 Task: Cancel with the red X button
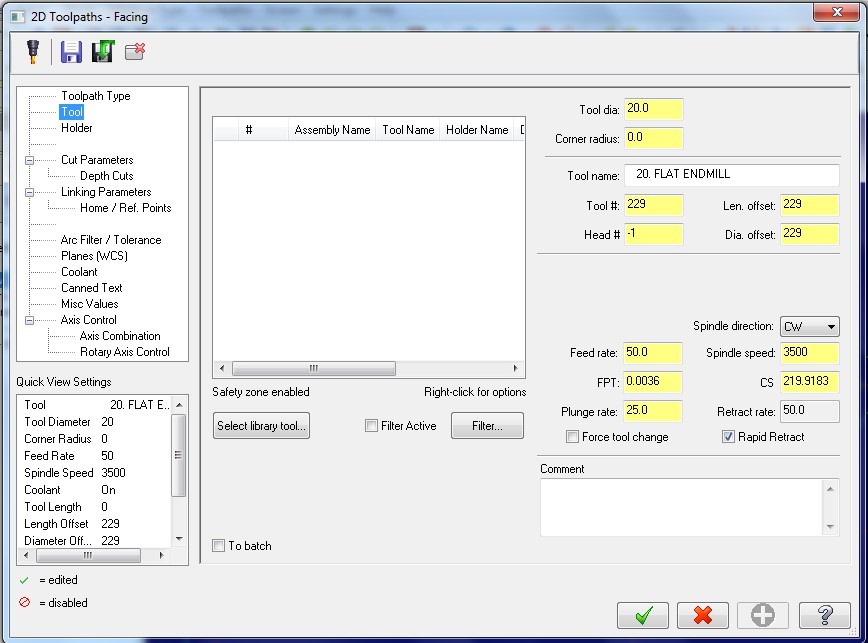[702, 615]
